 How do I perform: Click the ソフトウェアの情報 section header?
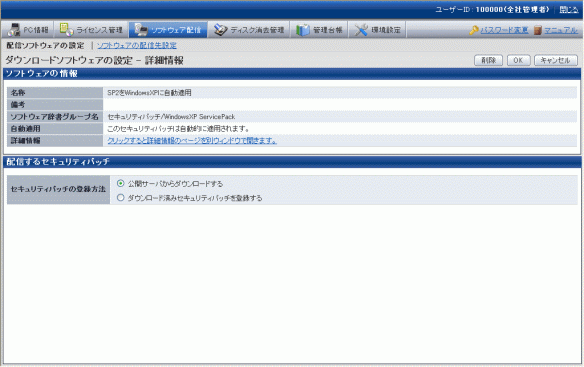[292, 74]
